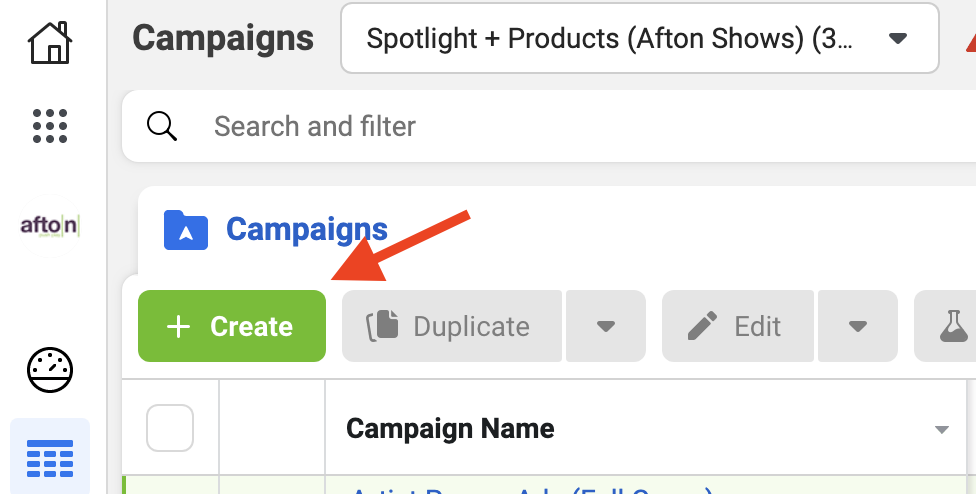Tick the select-all campaigns checkbox
The image size is (976, 494).
coord(170,428)
